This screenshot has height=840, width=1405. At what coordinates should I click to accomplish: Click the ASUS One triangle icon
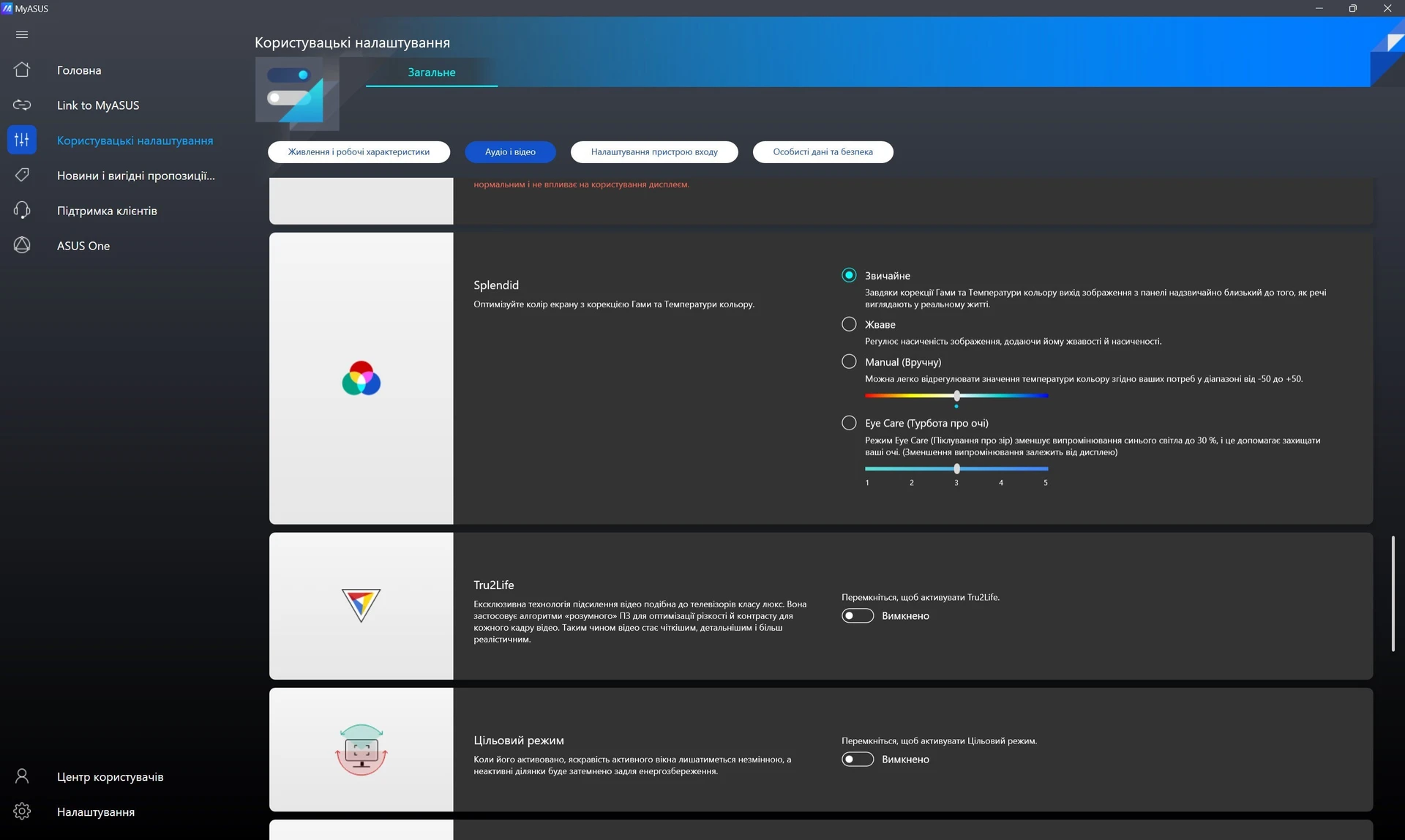coord(22,245)
